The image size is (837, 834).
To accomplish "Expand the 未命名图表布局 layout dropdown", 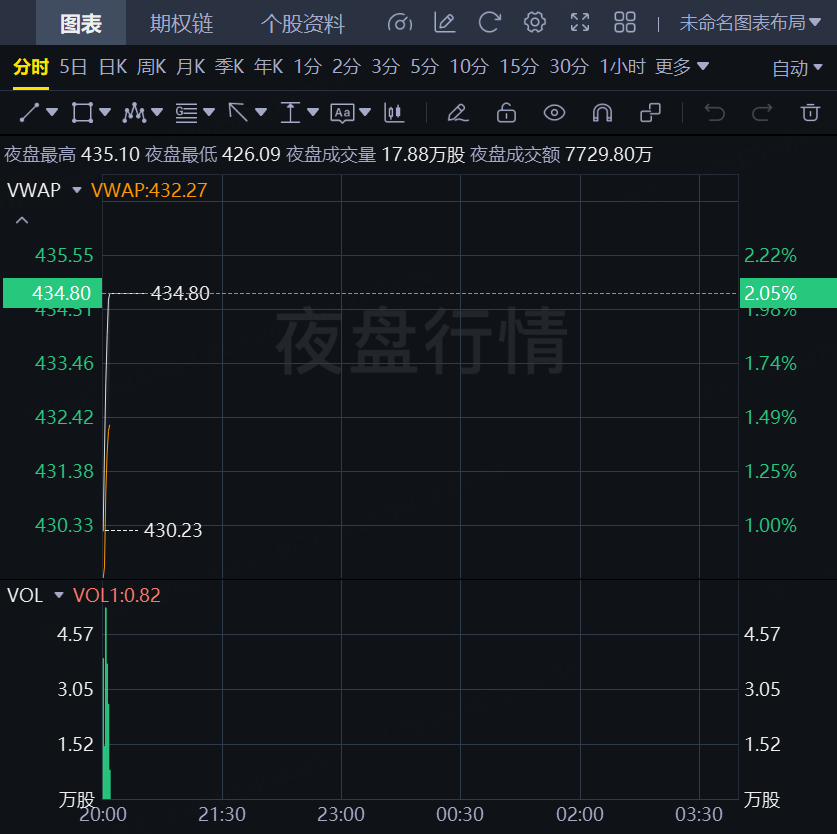I will (x=749, y=23).
